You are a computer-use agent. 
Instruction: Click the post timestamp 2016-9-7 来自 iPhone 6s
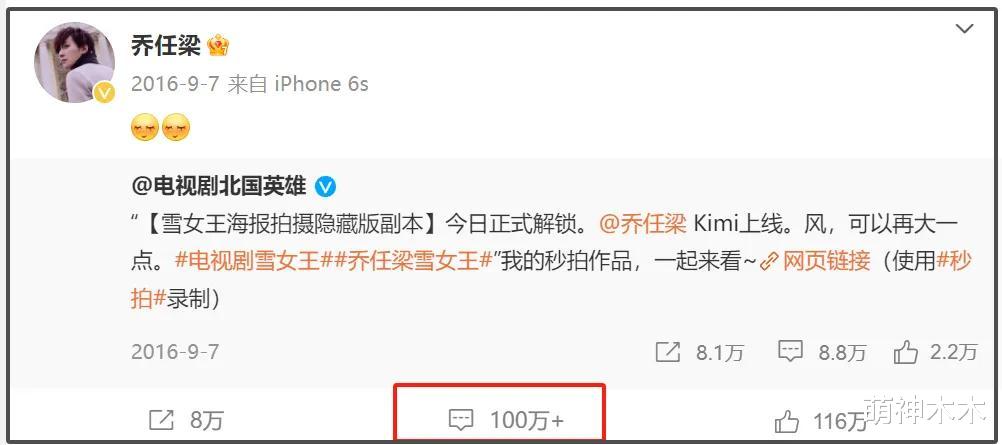(250, 84)
